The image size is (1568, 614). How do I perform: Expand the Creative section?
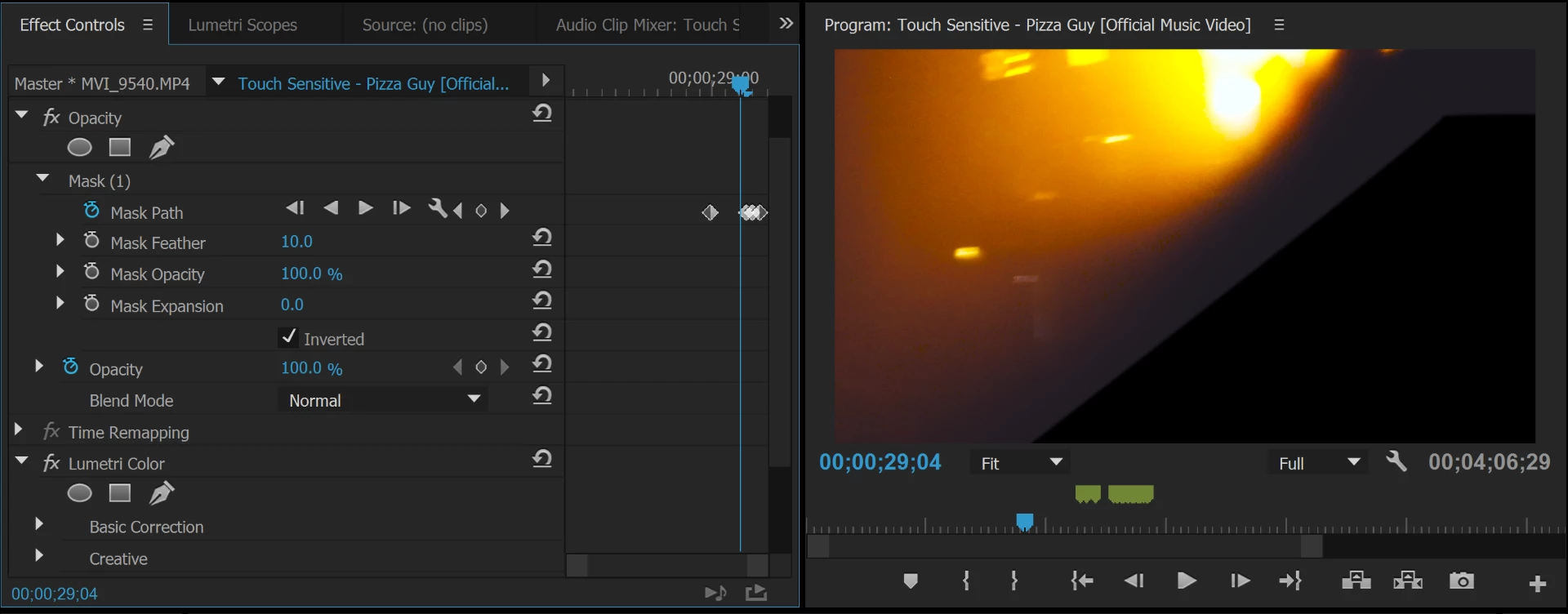38,556
